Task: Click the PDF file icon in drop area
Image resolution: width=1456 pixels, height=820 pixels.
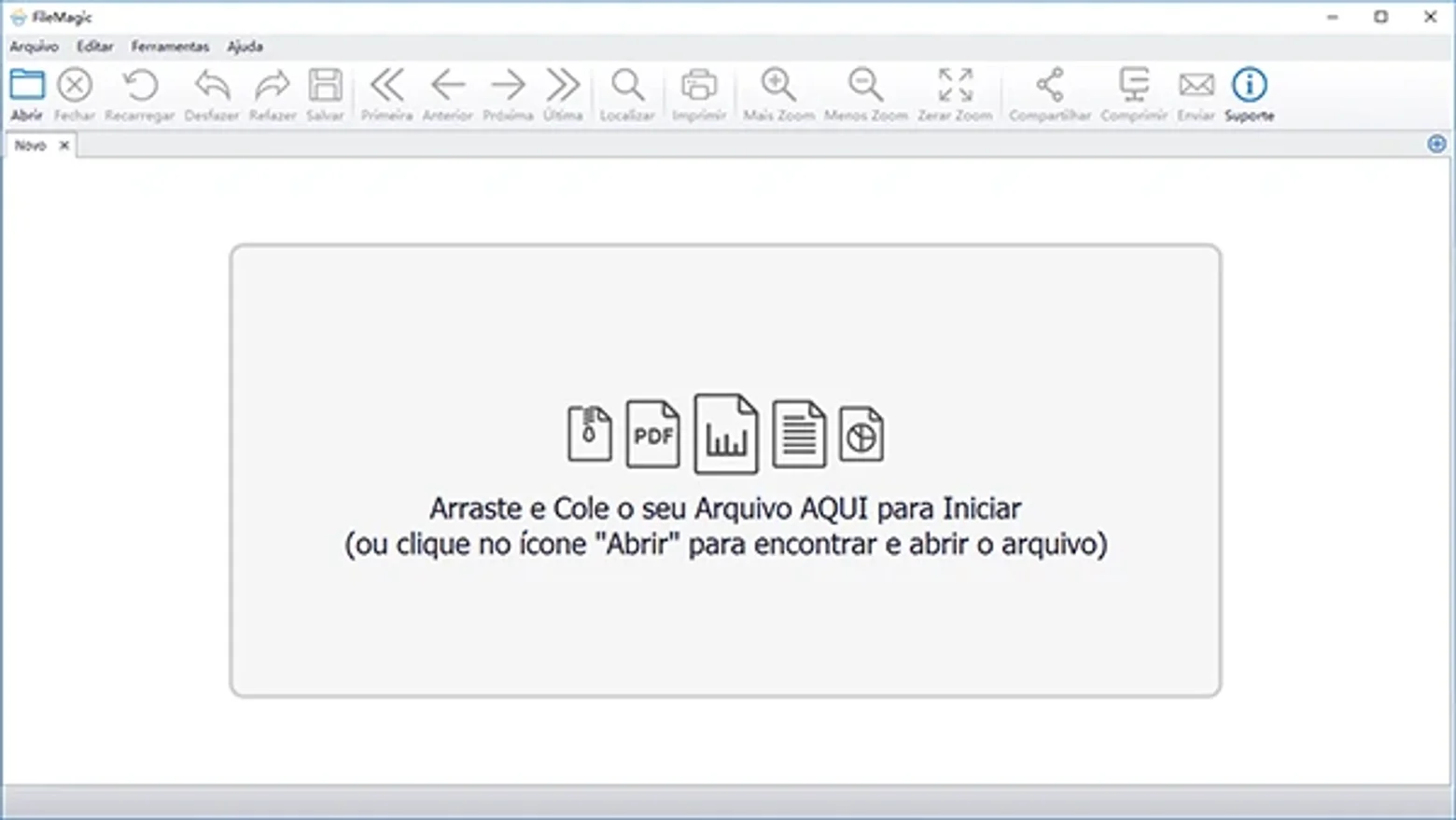Action: (652, 434)
